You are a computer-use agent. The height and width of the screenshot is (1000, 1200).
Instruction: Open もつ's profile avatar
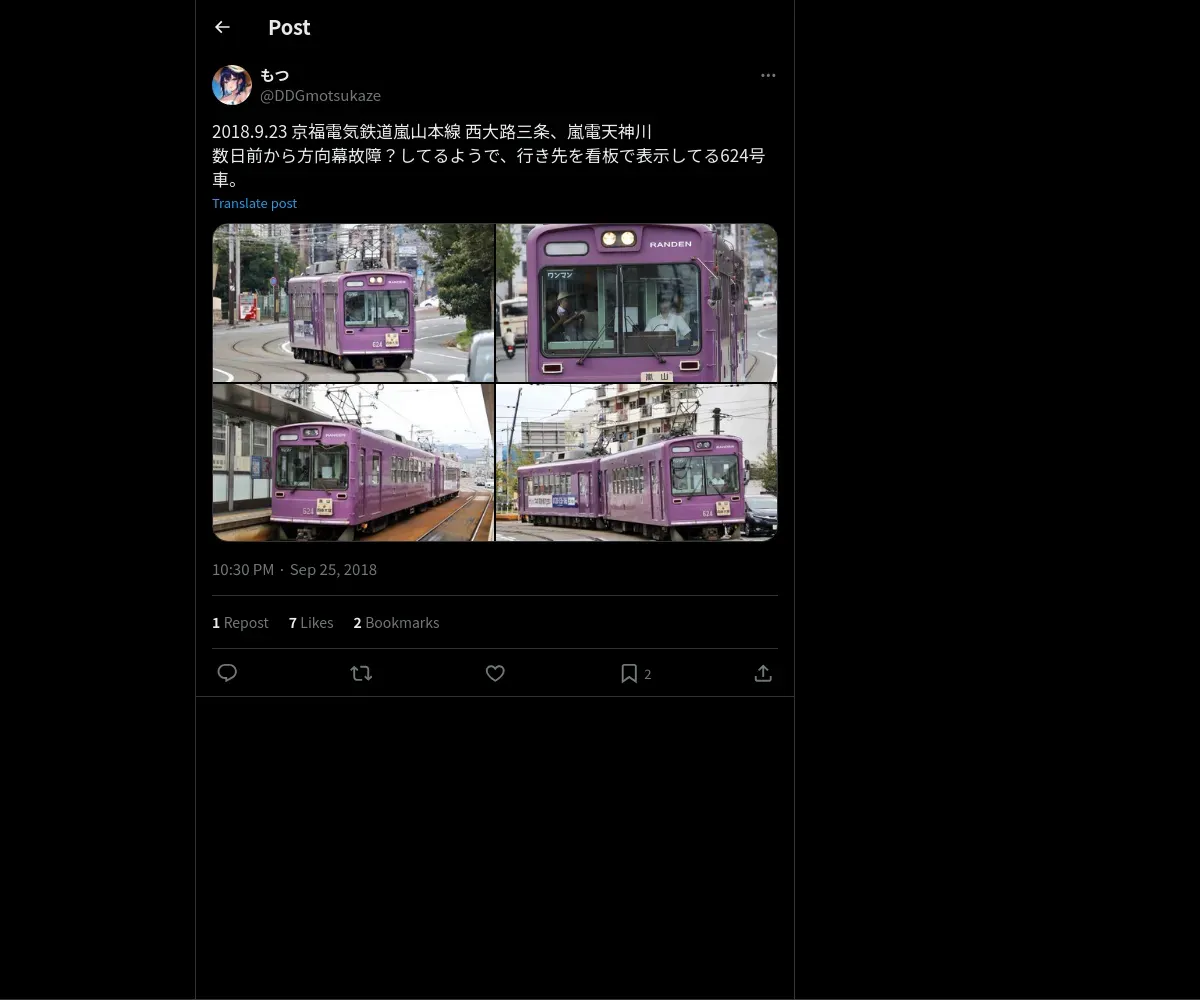coord(232,85)
